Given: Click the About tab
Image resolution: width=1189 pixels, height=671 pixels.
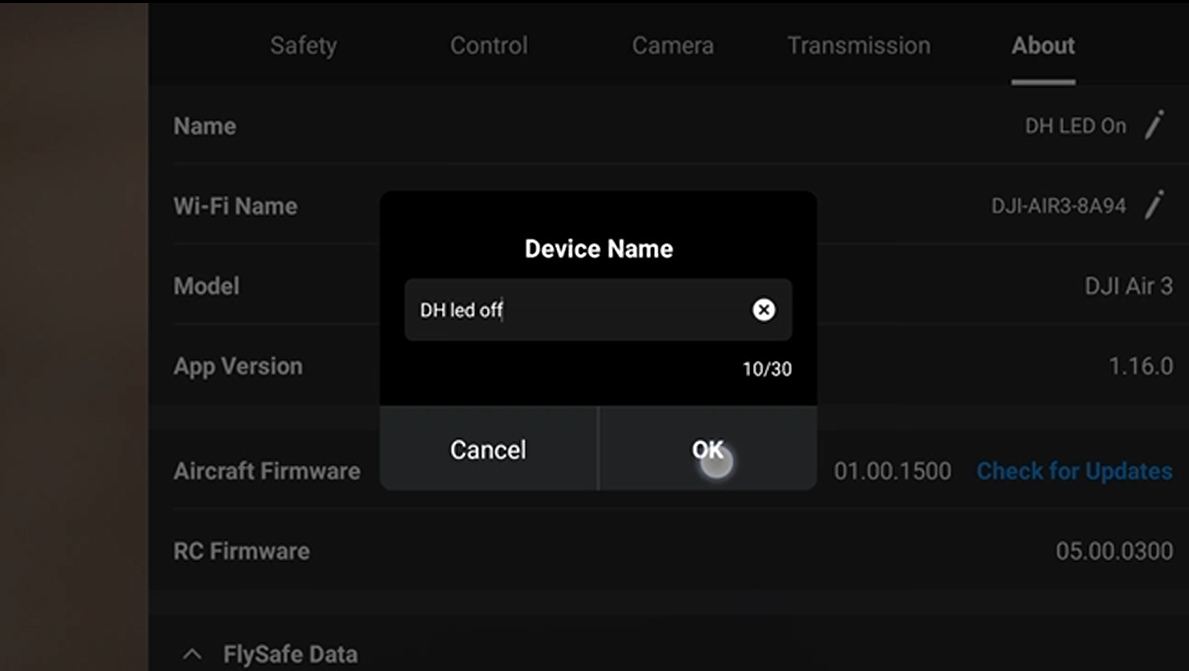Looking at the screenshot, I should tap(1043, 46).
